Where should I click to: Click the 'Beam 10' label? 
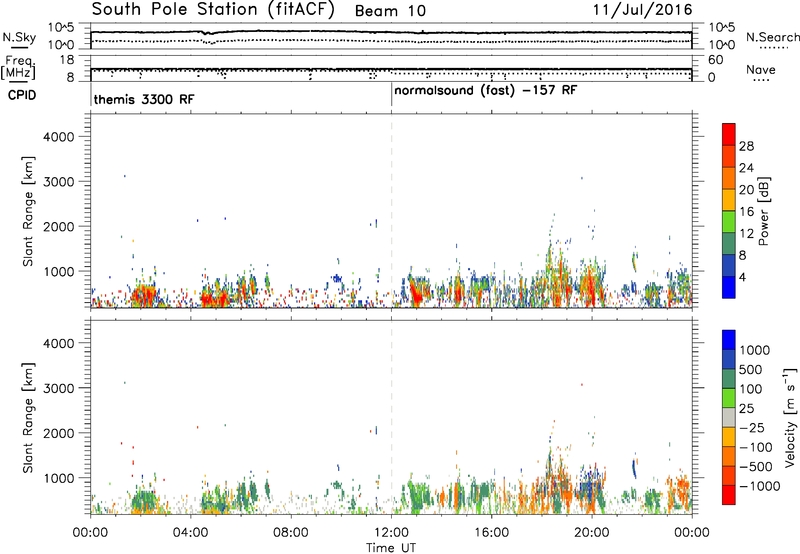(390, 11)
